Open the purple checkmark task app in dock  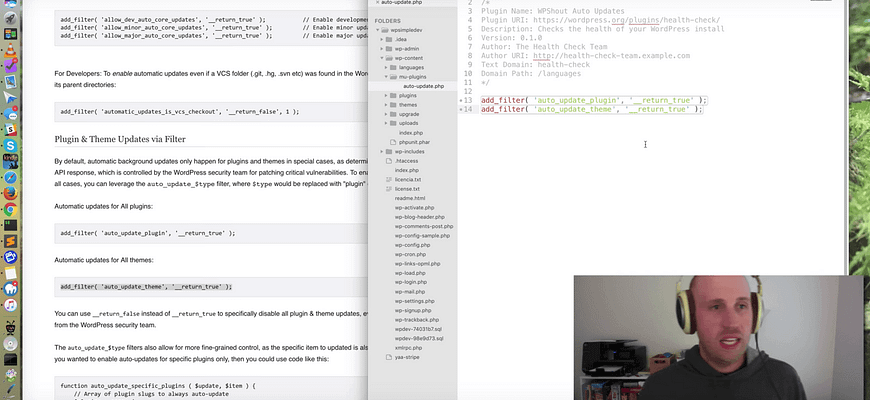[11, 67]
